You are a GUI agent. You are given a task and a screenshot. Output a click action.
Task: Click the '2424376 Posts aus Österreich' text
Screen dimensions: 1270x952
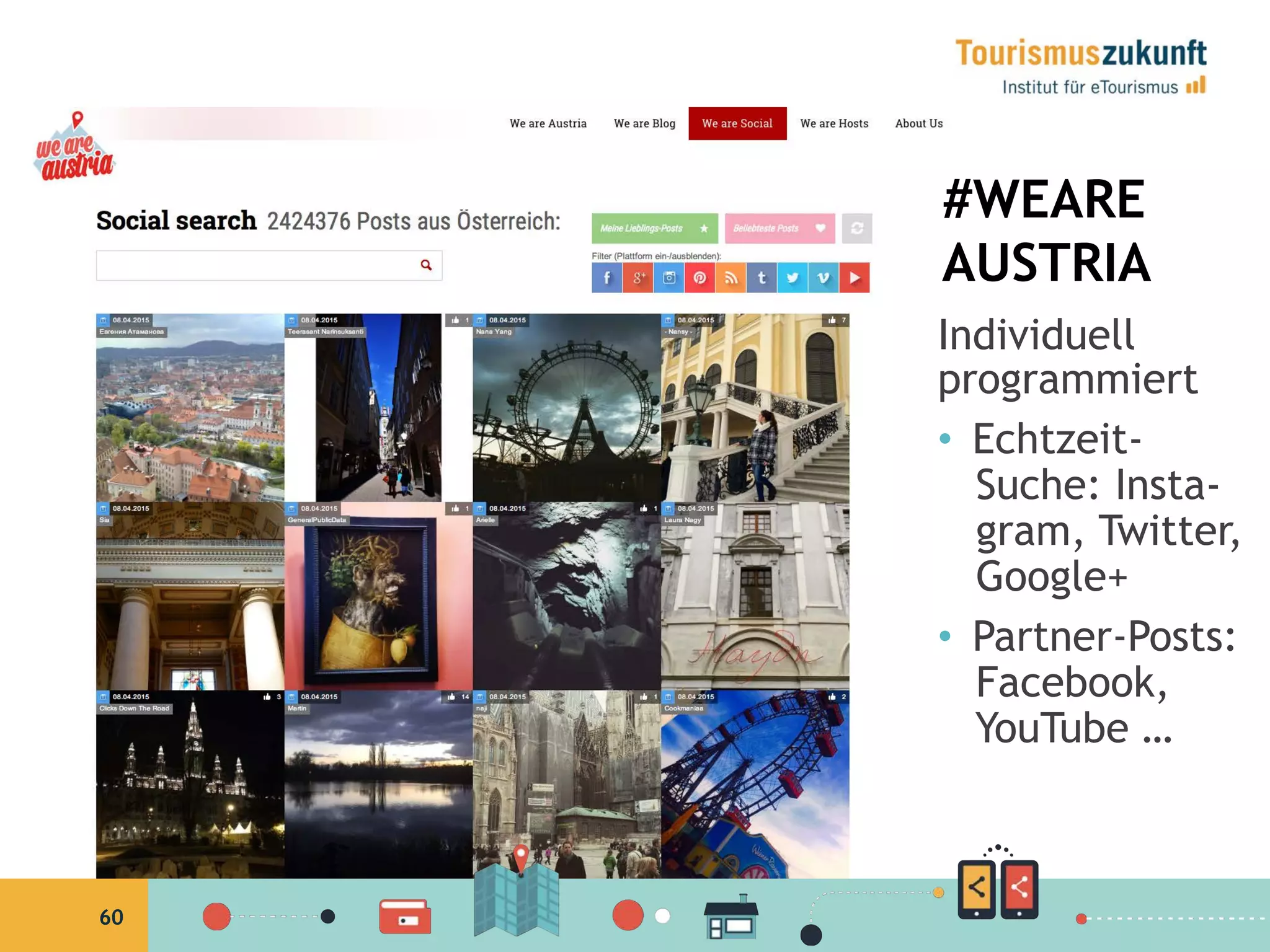point(414,221)
